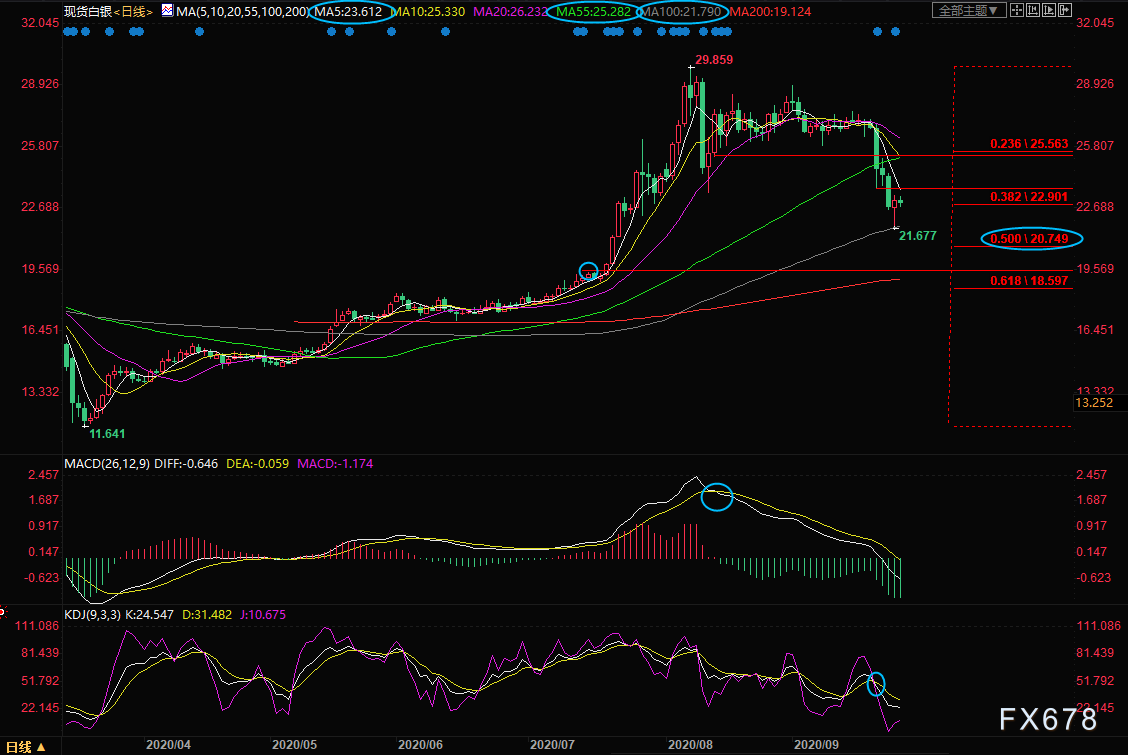This screenshot has height=755, width=1128.
Task: Select the MA(5,10,20,55,100,200) indicator settings label
Action: pyautogui.click(x=236, y=12)
